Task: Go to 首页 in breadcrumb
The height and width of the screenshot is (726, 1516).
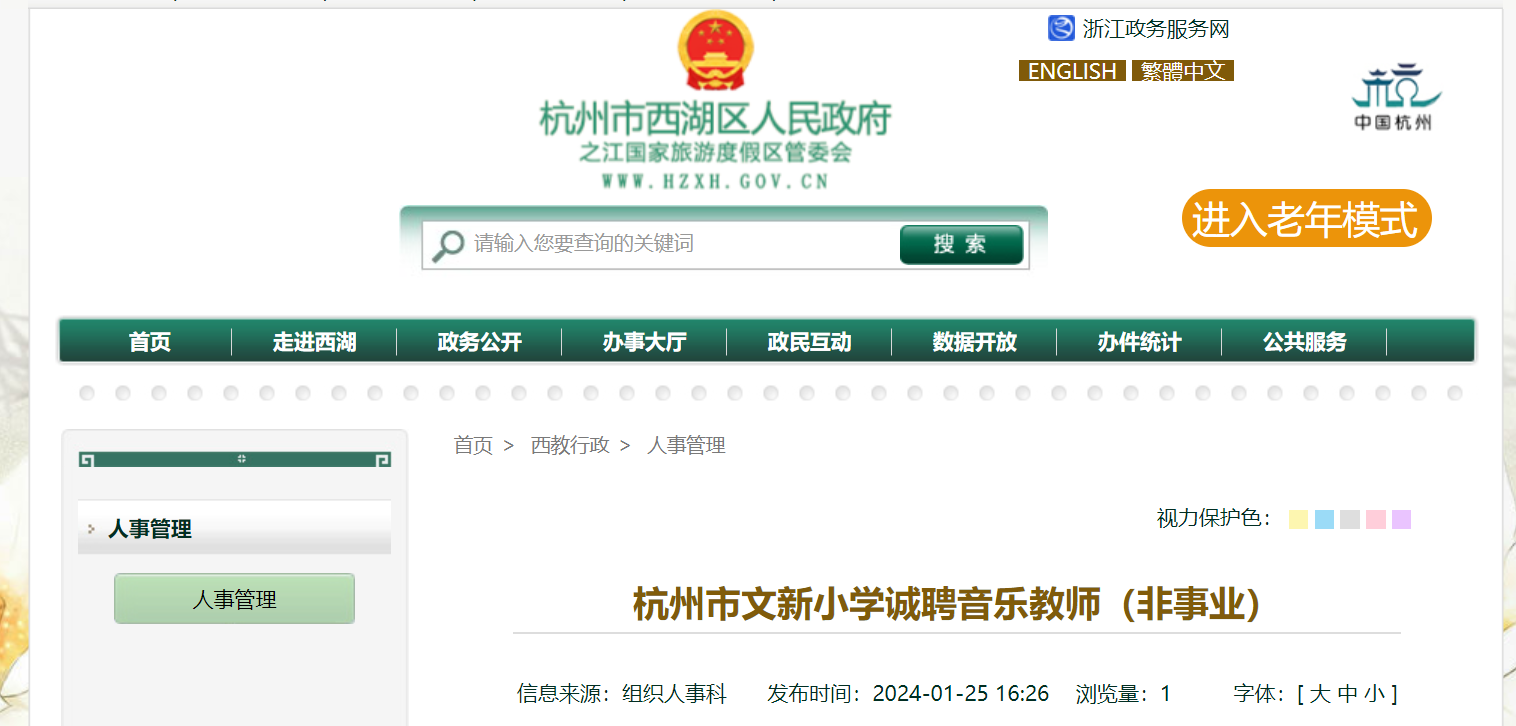Action: click(x=474, y=445)
